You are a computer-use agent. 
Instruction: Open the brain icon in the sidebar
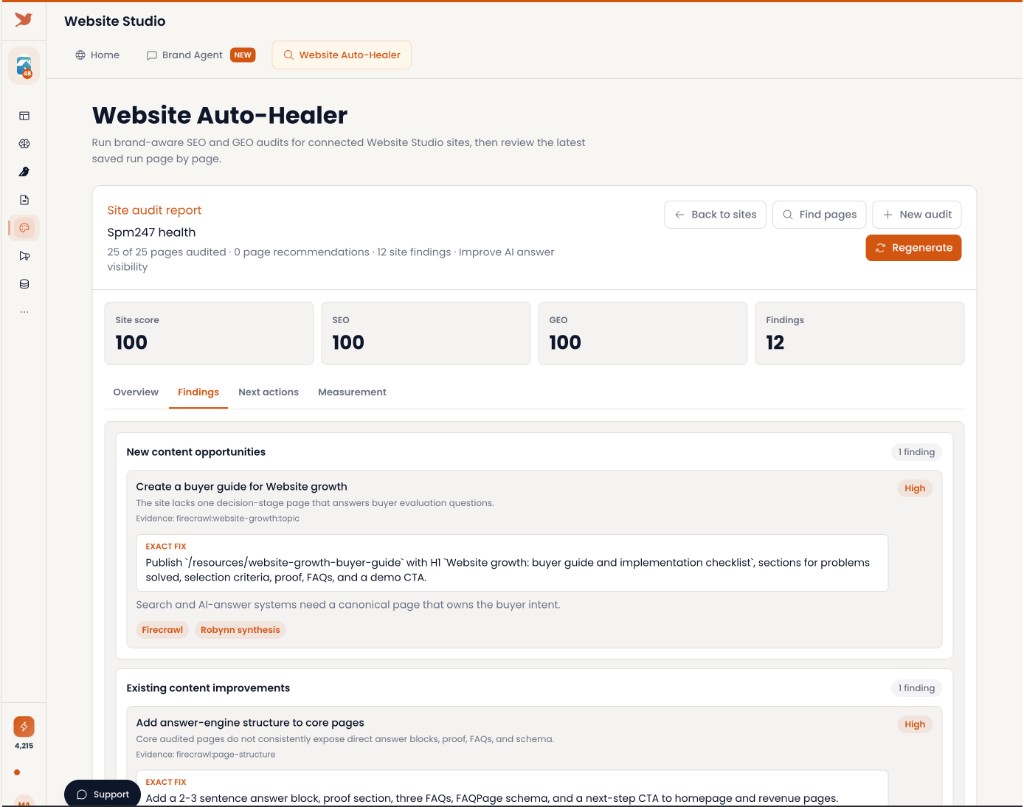coord(24,144)
